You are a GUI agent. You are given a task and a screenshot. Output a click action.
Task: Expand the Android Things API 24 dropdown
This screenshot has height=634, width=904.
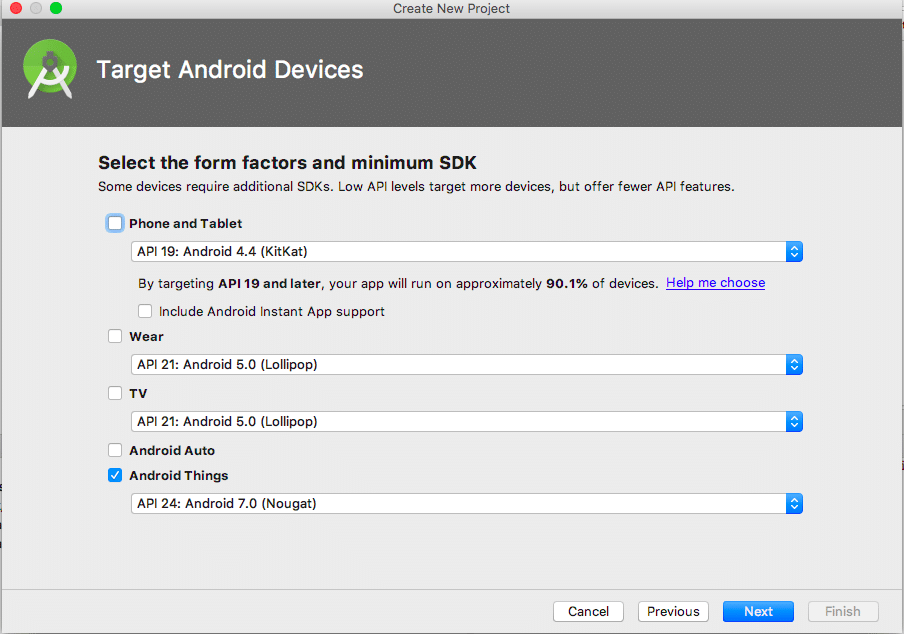click(x=467, y=504)
